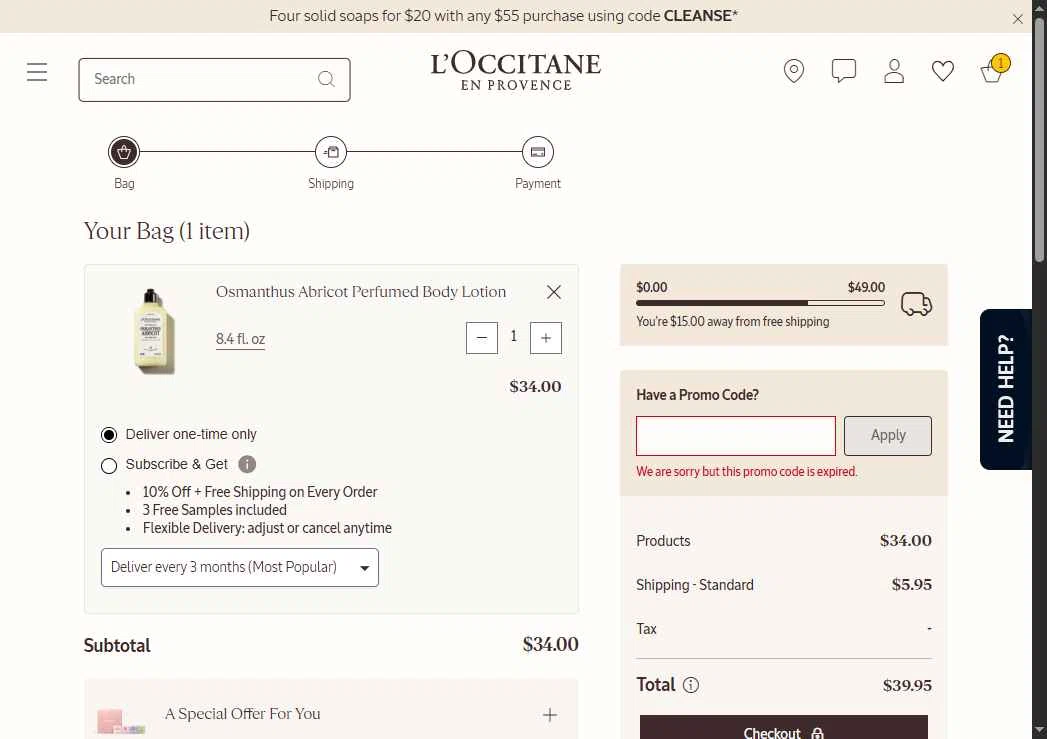1047x739 pixels.
Task: Click 'Flexible Delivery: adjust or cancel anytime' bullet
Action: (267, 528)
